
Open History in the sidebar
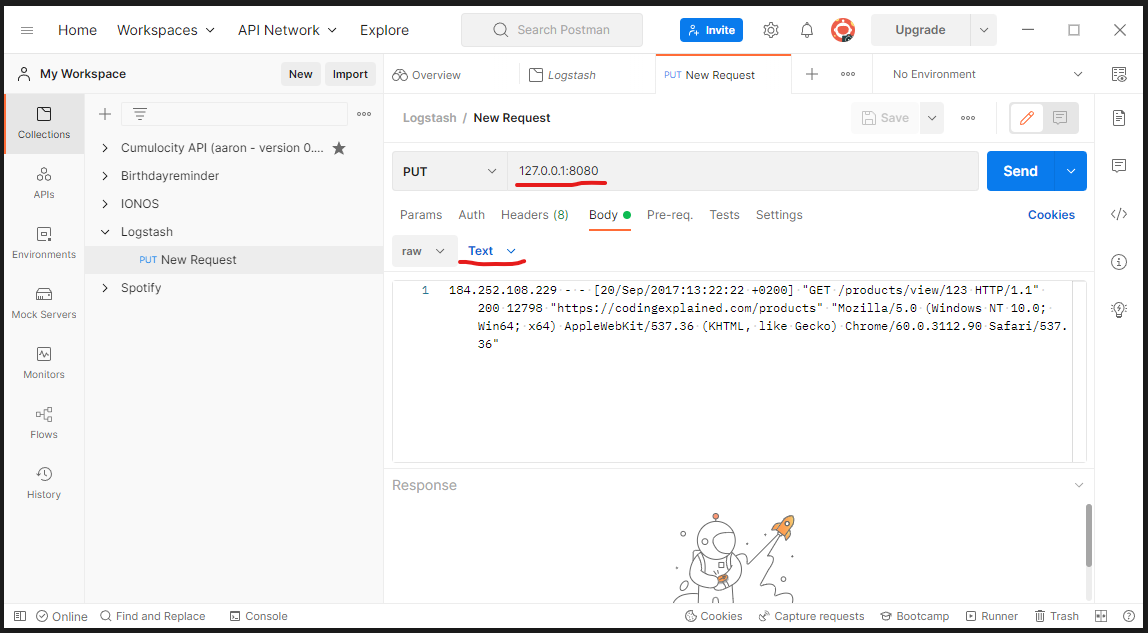pos(44,482)
